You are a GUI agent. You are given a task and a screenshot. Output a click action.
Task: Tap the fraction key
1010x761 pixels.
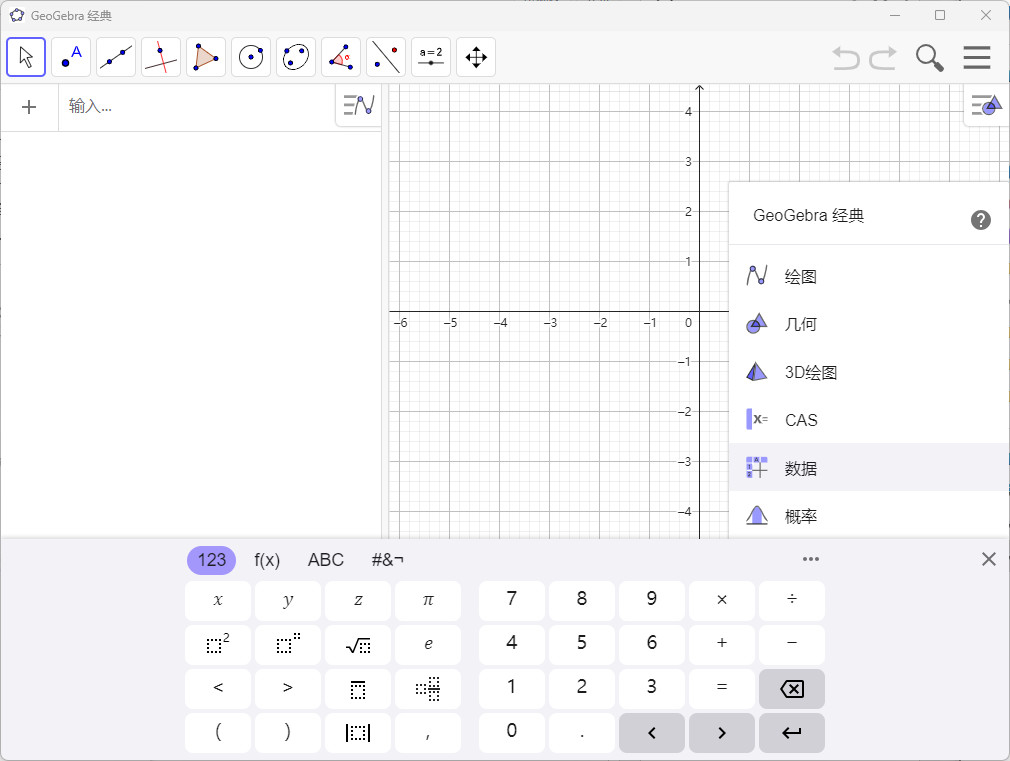(x=358, y=688)
